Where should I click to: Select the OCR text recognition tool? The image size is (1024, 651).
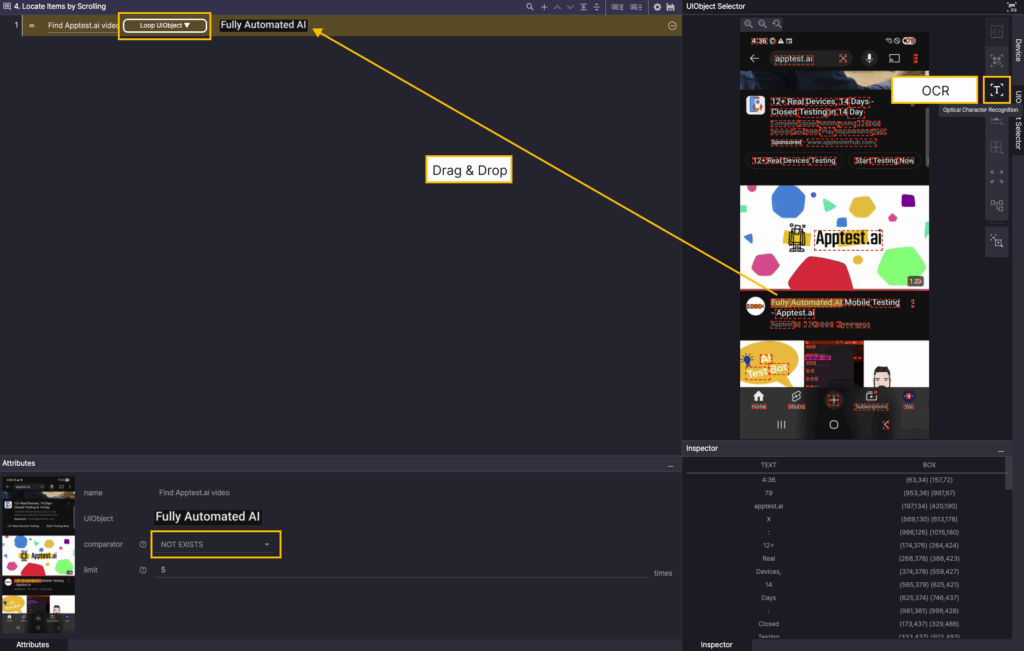tap(996, 90)
